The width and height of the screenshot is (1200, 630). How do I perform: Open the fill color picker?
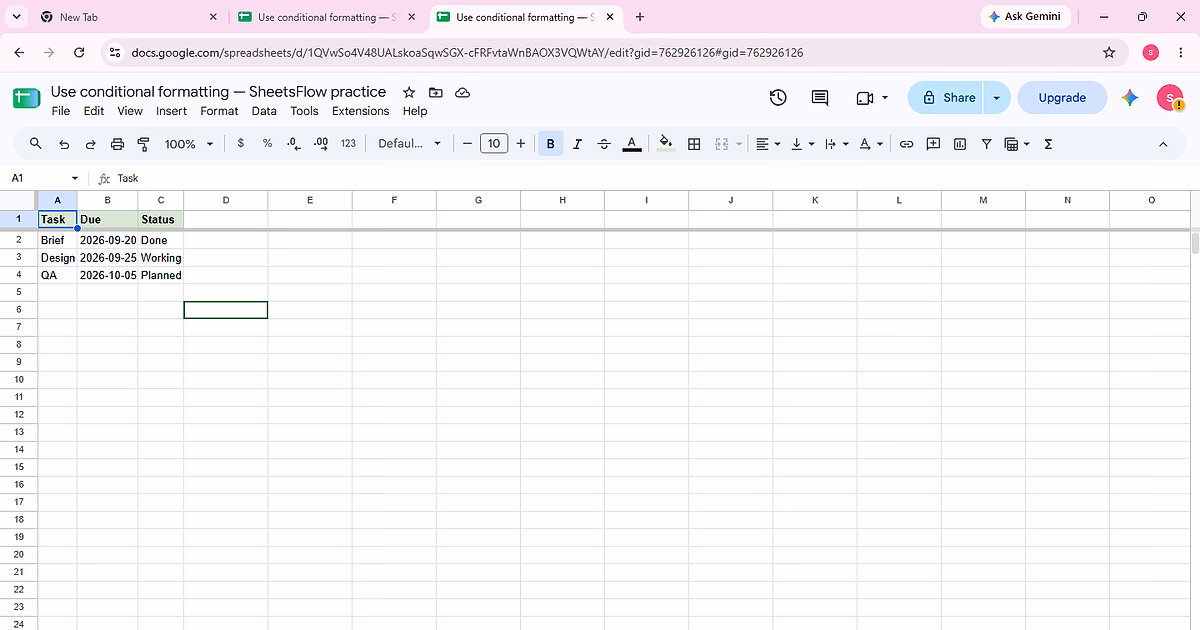pos(666,144)
